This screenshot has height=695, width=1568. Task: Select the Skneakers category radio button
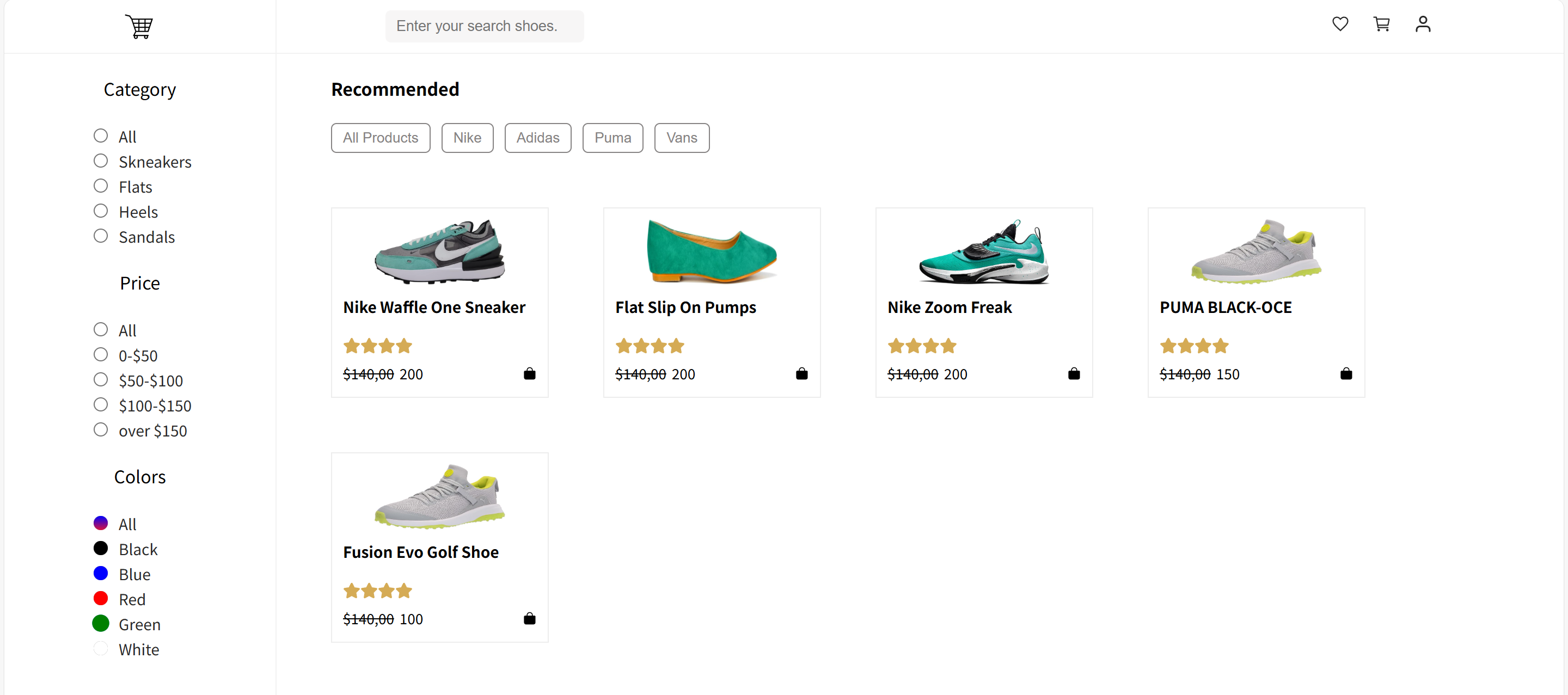coord(101,161)
